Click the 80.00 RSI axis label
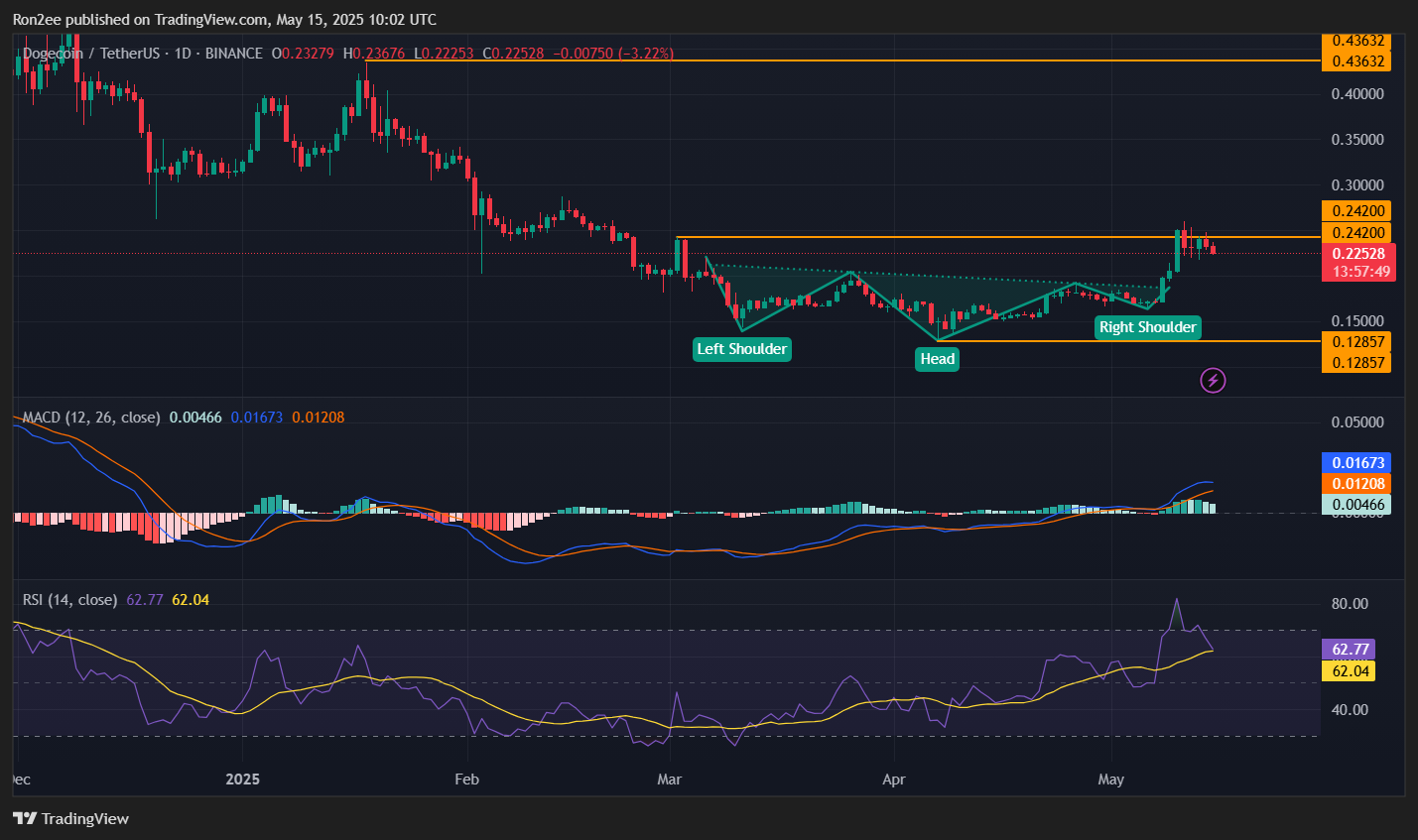Screen dimensions: 1418x840 coord(1349,604)
